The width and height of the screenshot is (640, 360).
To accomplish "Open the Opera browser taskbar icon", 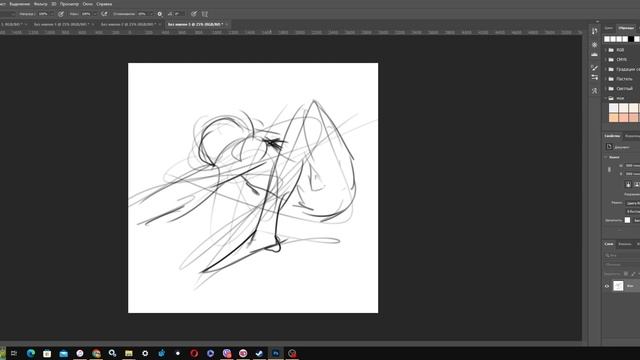I will (x=194, y=353).
